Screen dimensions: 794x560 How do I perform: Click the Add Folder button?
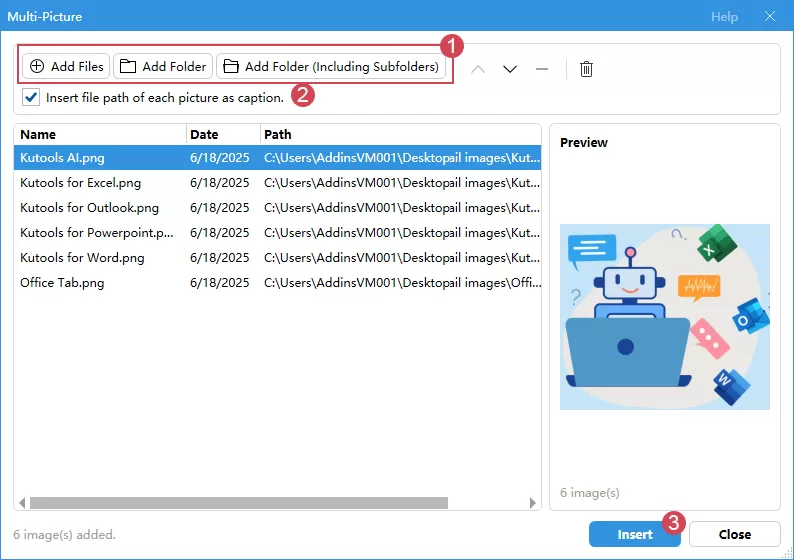click(x=163, y=66)
